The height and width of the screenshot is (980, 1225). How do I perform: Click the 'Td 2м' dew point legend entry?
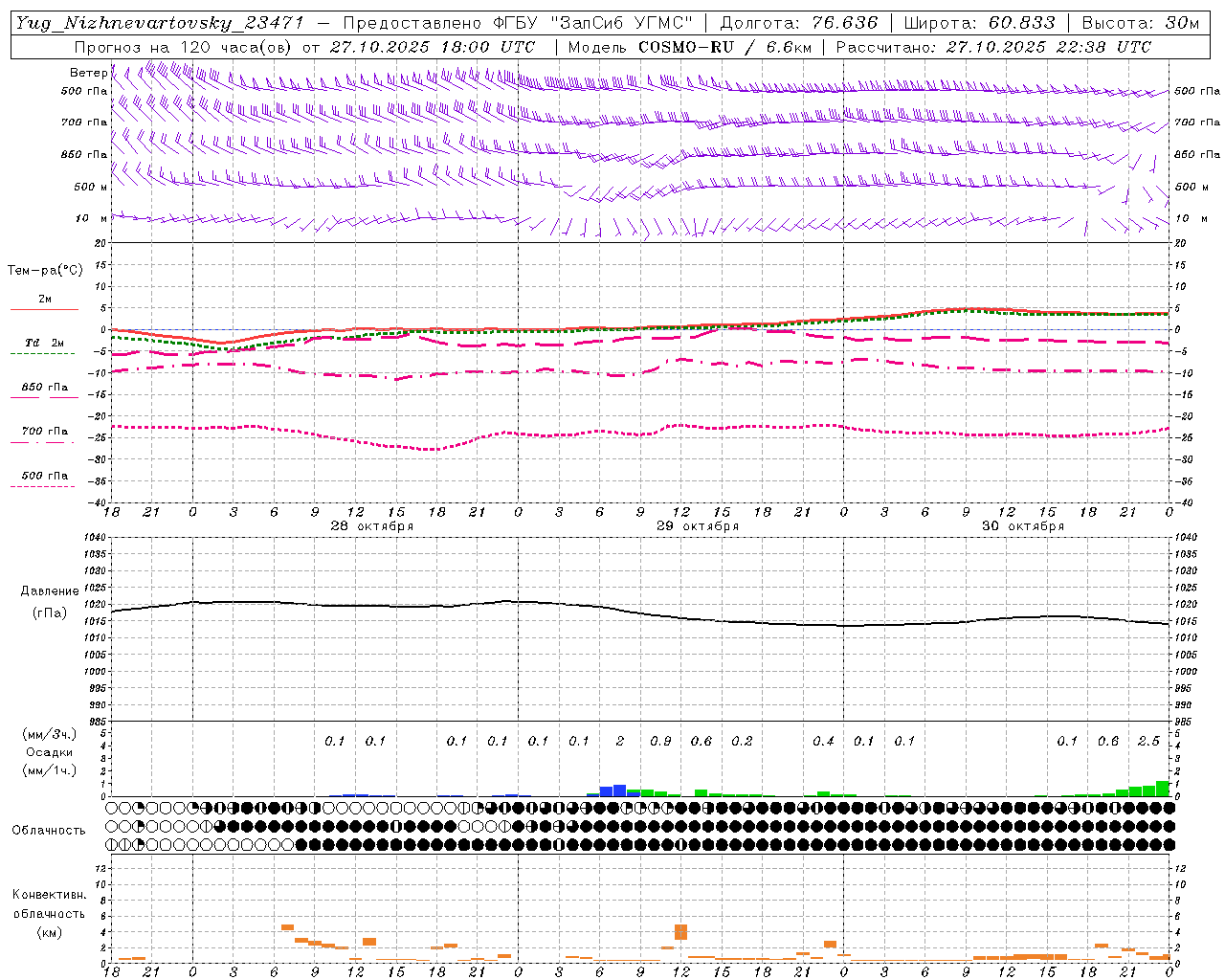click(x=44, y=343)
